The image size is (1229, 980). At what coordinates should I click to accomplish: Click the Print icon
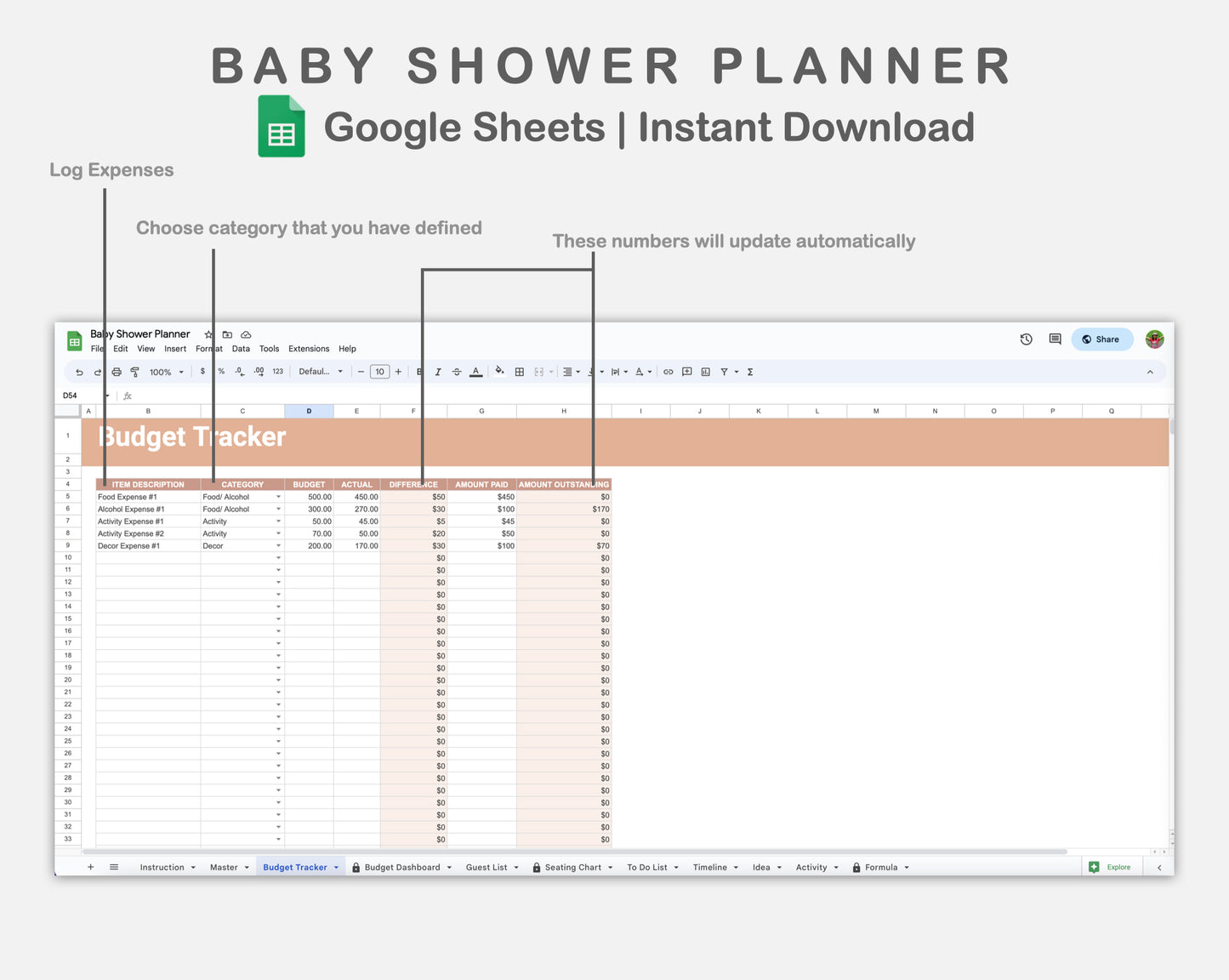pyautogui.click(x=117, y=373)
